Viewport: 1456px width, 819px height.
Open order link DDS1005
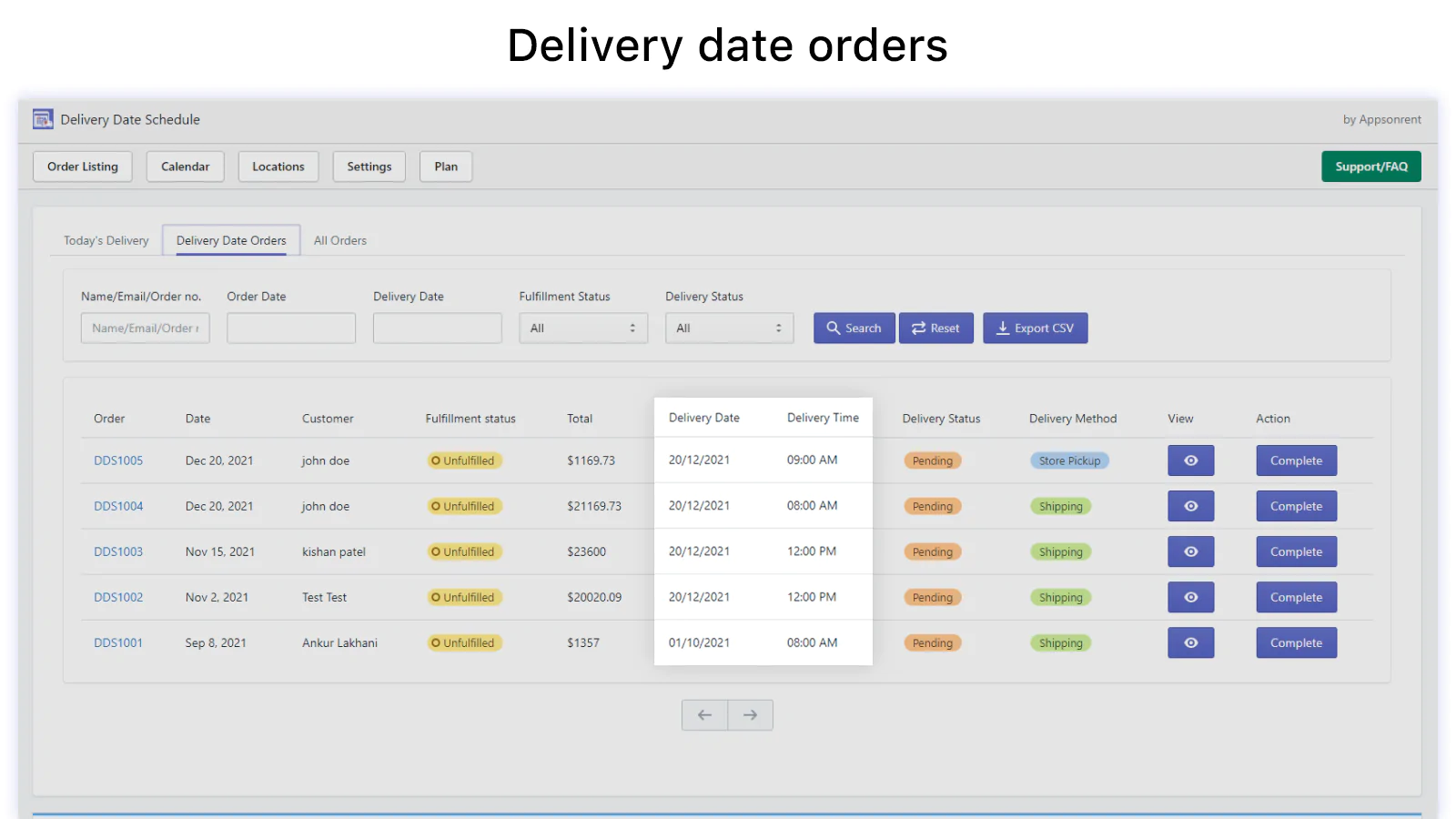tap(118, 460)
